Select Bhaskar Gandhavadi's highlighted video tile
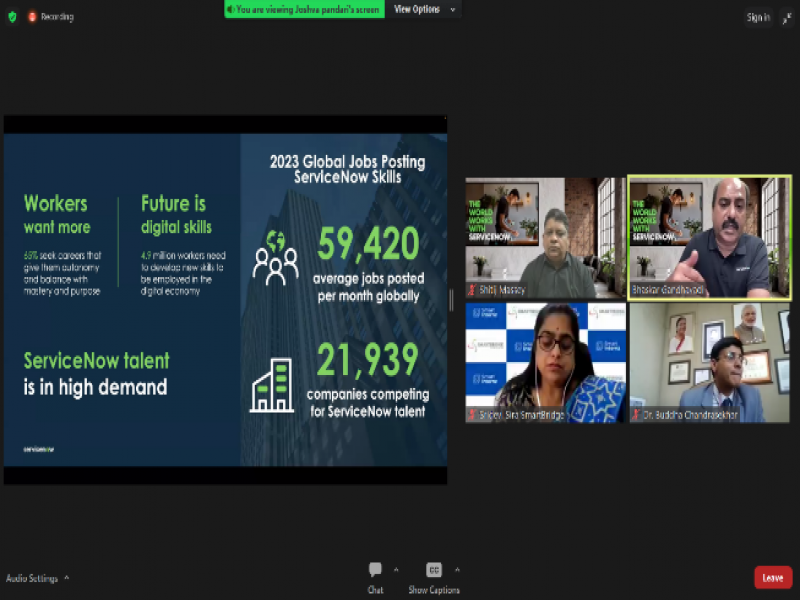800x600 pixels. [709, 237]
